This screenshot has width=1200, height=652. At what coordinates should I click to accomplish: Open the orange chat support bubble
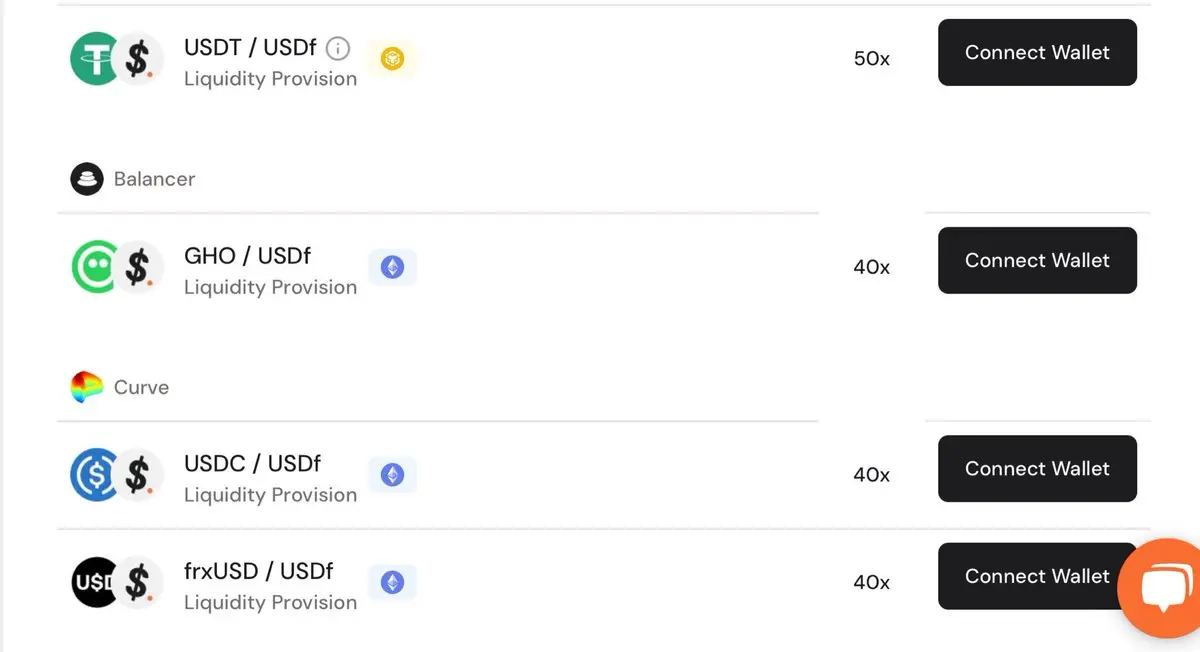click(x=1160, y=588)
